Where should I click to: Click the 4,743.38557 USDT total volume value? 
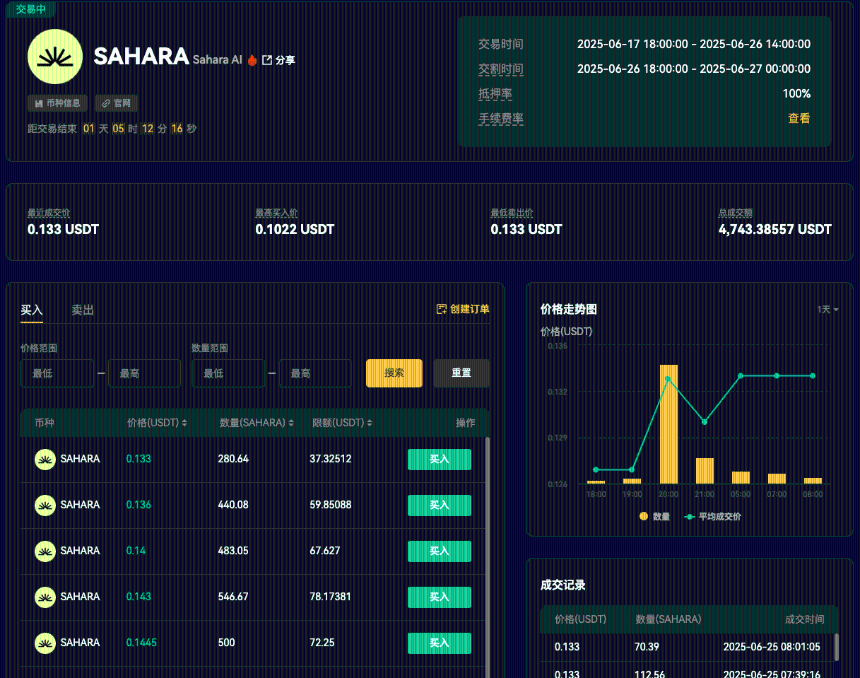click(775, 229)
